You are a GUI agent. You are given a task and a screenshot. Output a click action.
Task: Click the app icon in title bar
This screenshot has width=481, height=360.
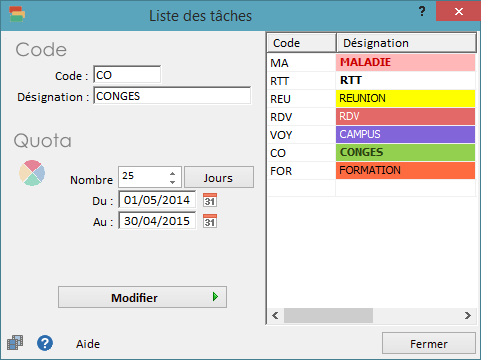(x=17, y=14)
